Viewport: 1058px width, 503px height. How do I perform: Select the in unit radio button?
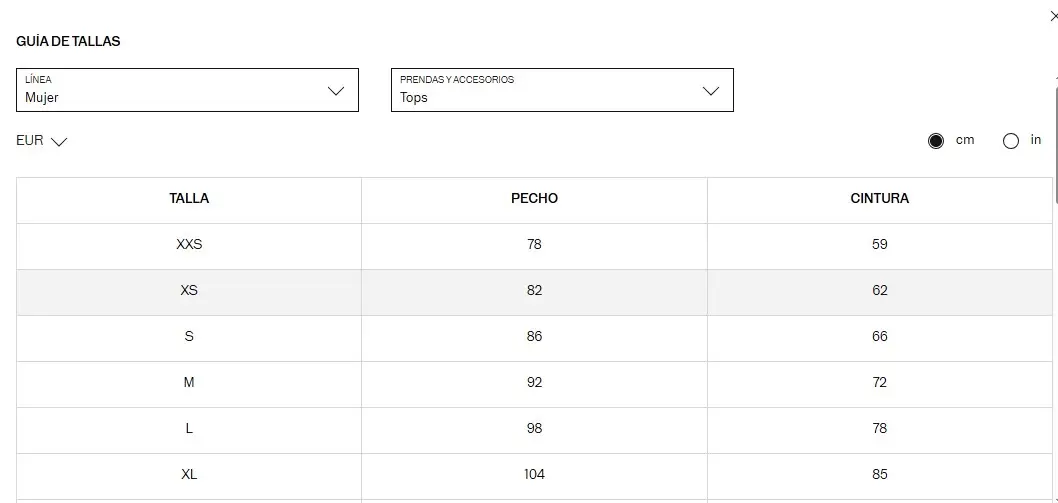click(1011, 141)
